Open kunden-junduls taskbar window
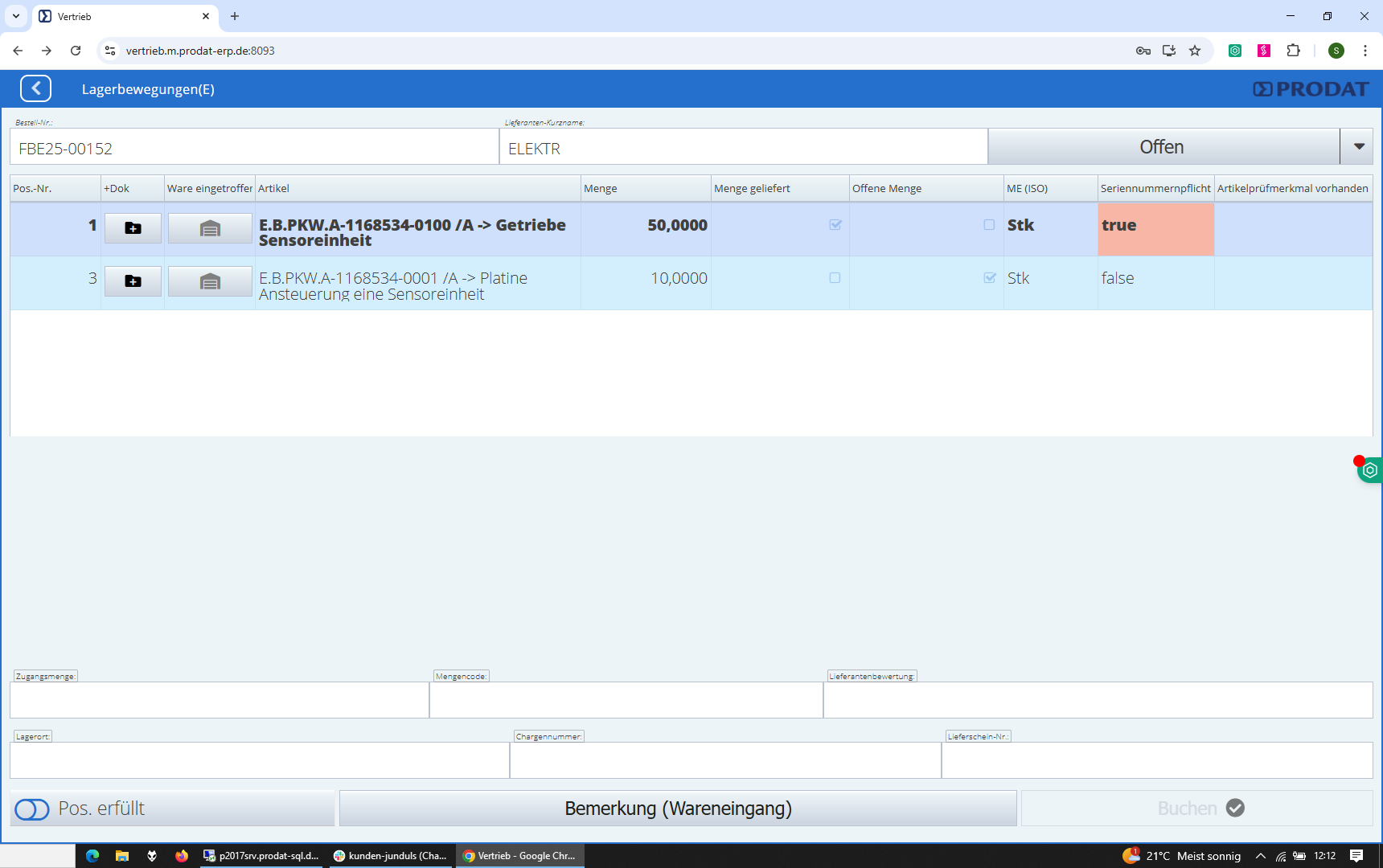The image size is (1383, 868). click(390, 856)
